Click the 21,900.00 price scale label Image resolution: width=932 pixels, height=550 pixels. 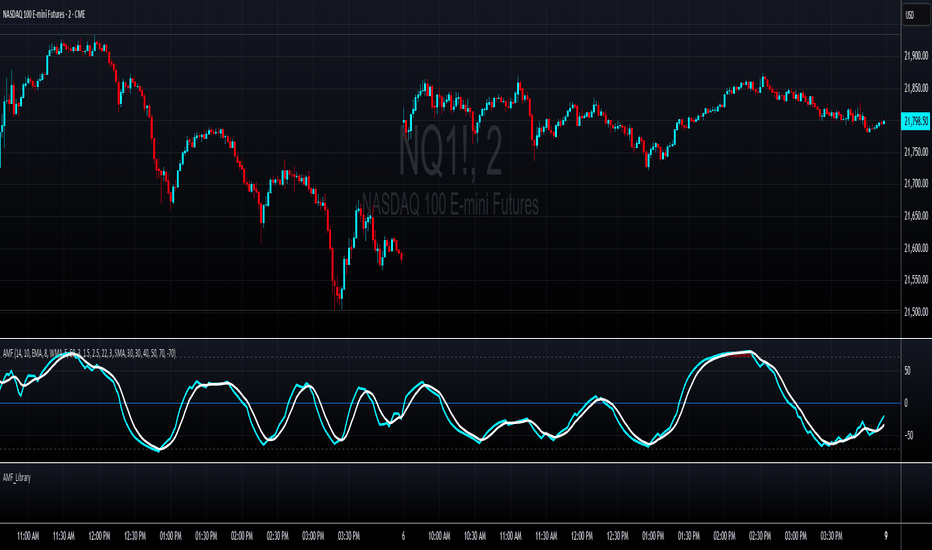(916, 56)
